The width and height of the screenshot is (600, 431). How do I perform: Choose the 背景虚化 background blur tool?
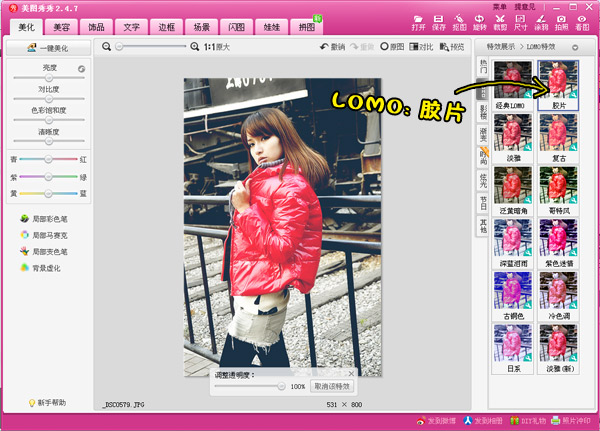pos(48,268)
